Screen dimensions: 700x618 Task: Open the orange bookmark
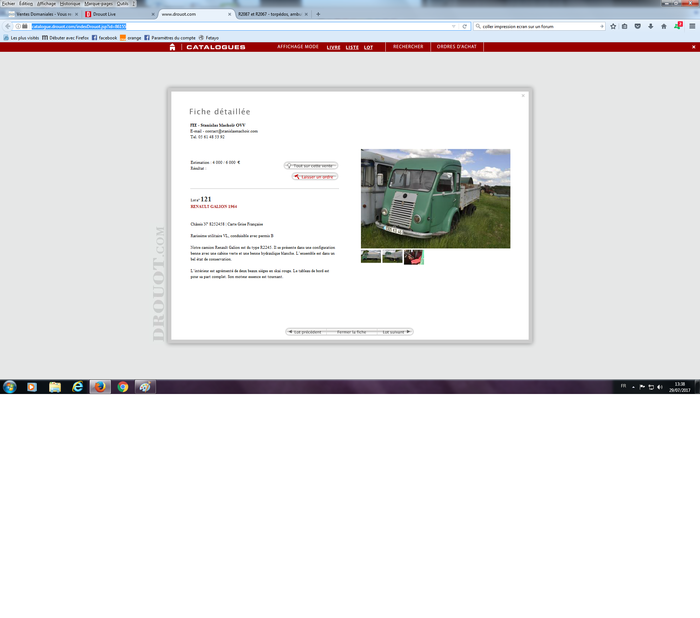(x=130, y=38)
